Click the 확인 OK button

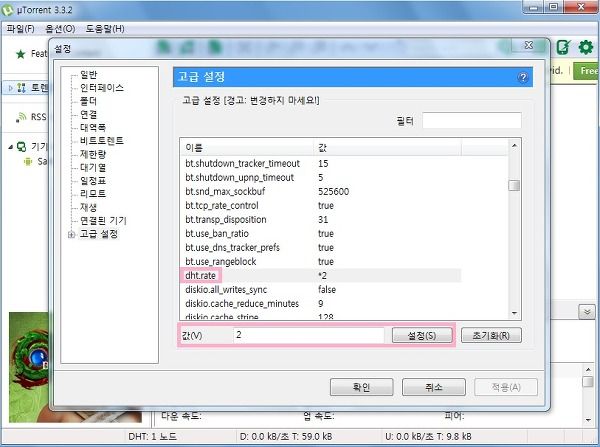coord(362,387)
